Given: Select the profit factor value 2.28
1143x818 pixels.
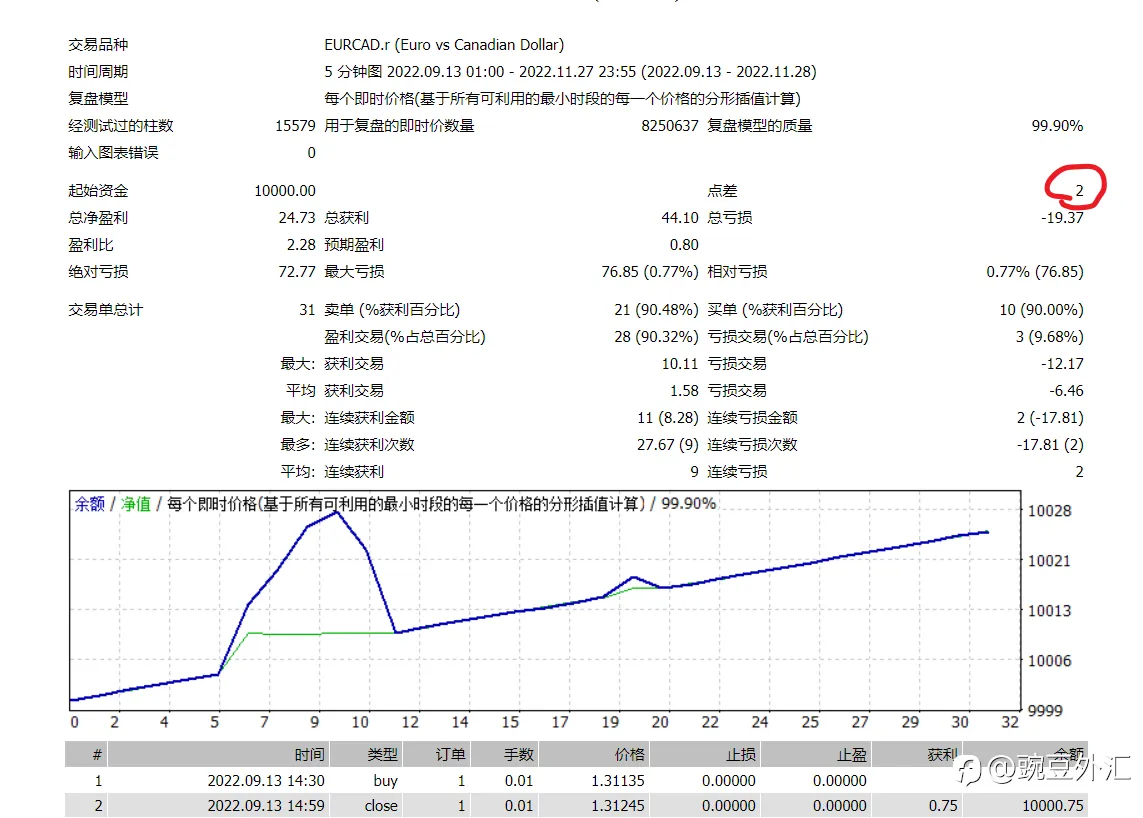Looking at the screenshot, I should pos(301,244).
